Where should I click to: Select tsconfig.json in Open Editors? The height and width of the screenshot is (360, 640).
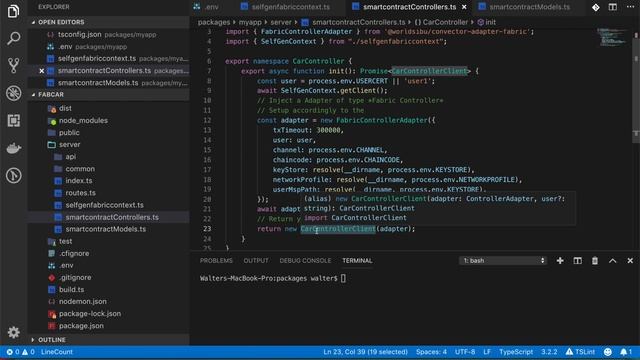click(x=108, y=35)
